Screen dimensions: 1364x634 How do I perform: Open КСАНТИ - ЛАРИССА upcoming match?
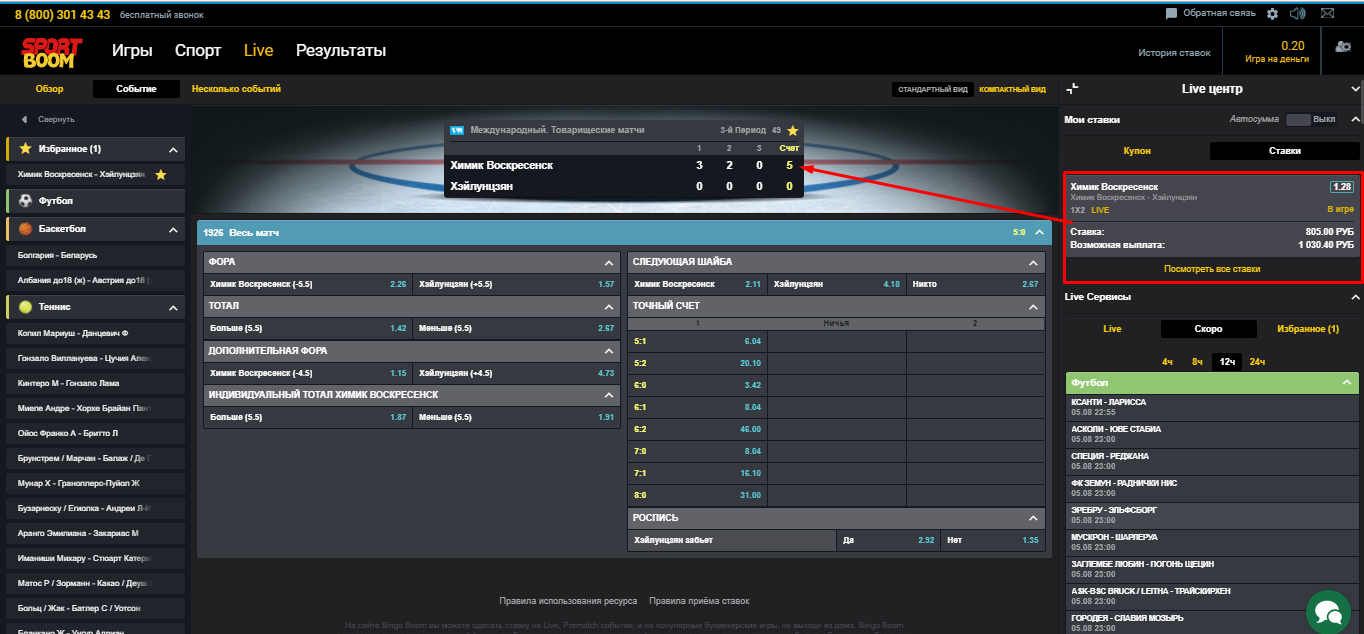click(1213, 406)
